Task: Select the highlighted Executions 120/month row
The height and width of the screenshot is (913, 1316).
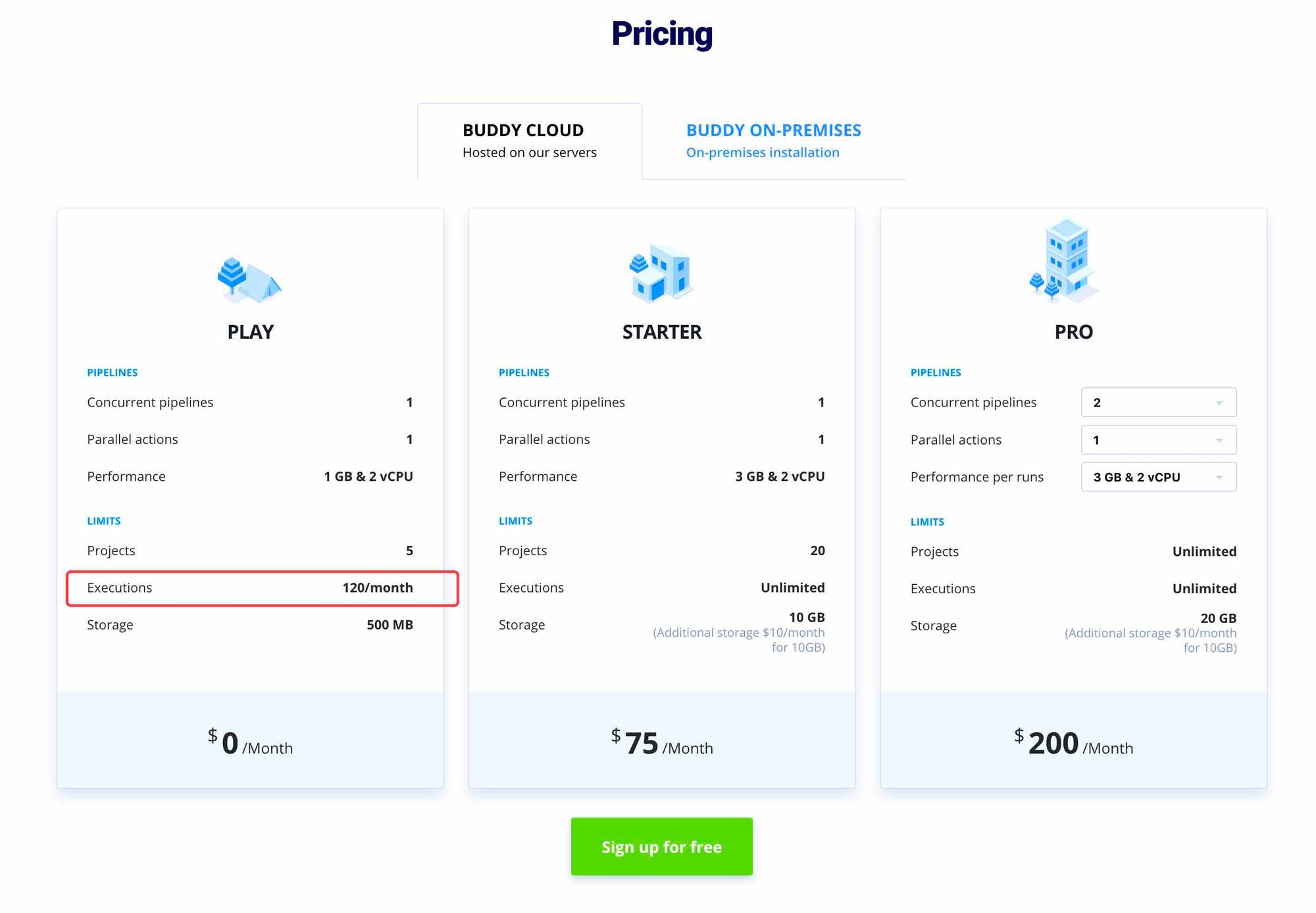Action: pos(262,588)
